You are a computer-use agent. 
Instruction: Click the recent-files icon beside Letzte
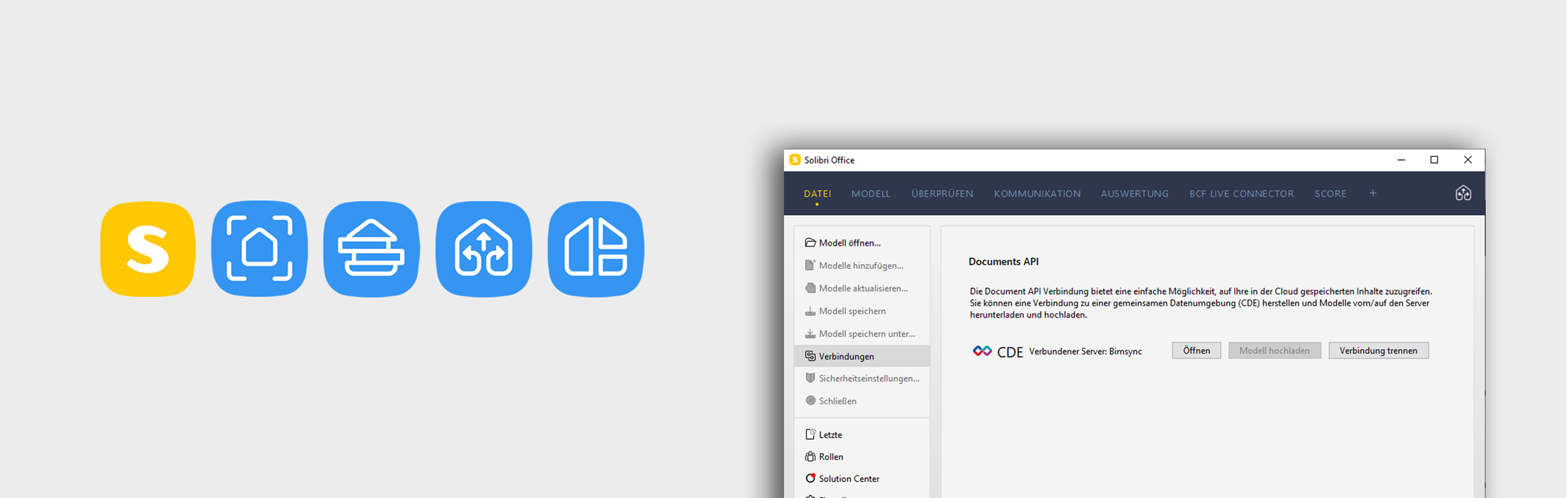point(810,434)
